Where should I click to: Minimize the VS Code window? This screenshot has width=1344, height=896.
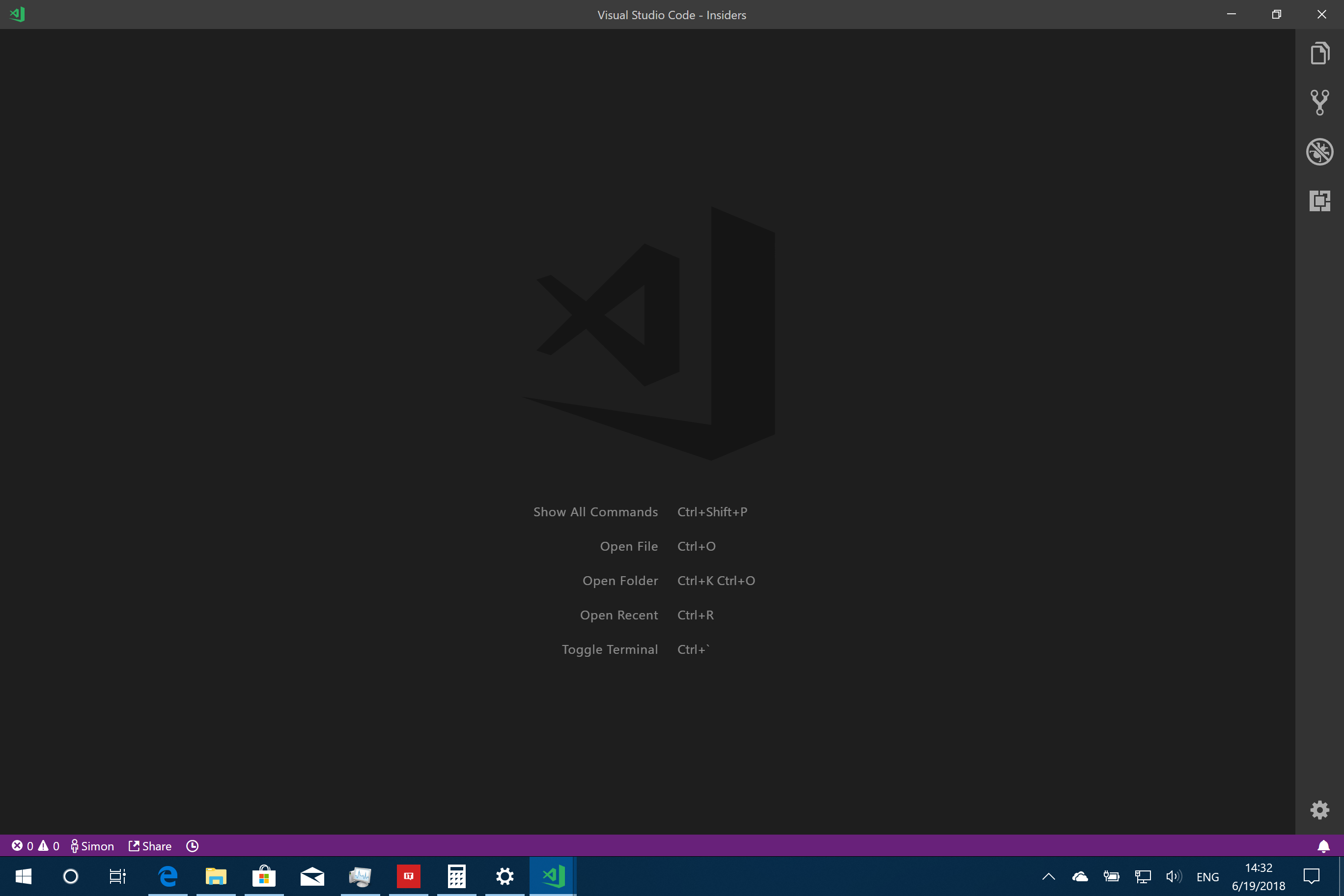(x=1232, y=14)
